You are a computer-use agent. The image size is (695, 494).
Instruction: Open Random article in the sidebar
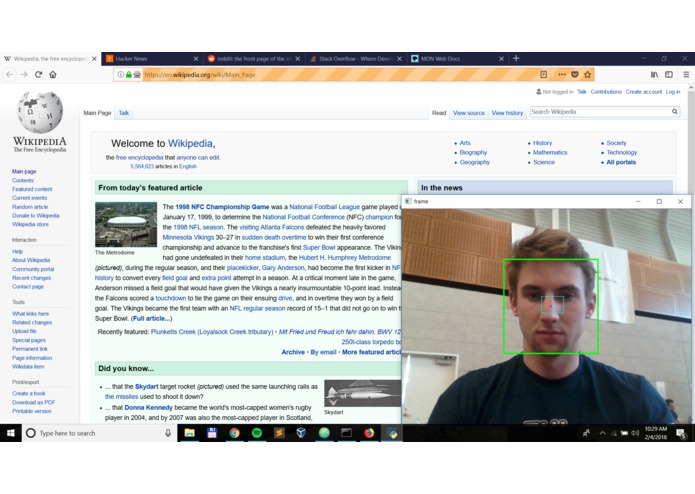(30, 207)
